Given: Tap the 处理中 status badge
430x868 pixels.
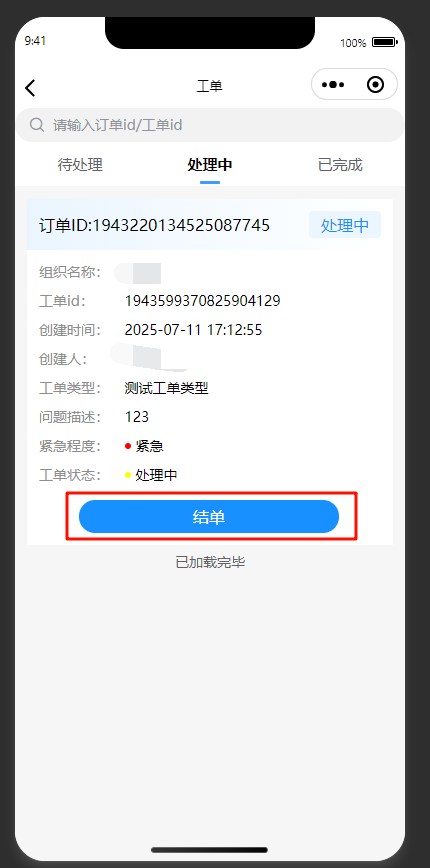Looking at the screenshot, I should tap(345, 225).
